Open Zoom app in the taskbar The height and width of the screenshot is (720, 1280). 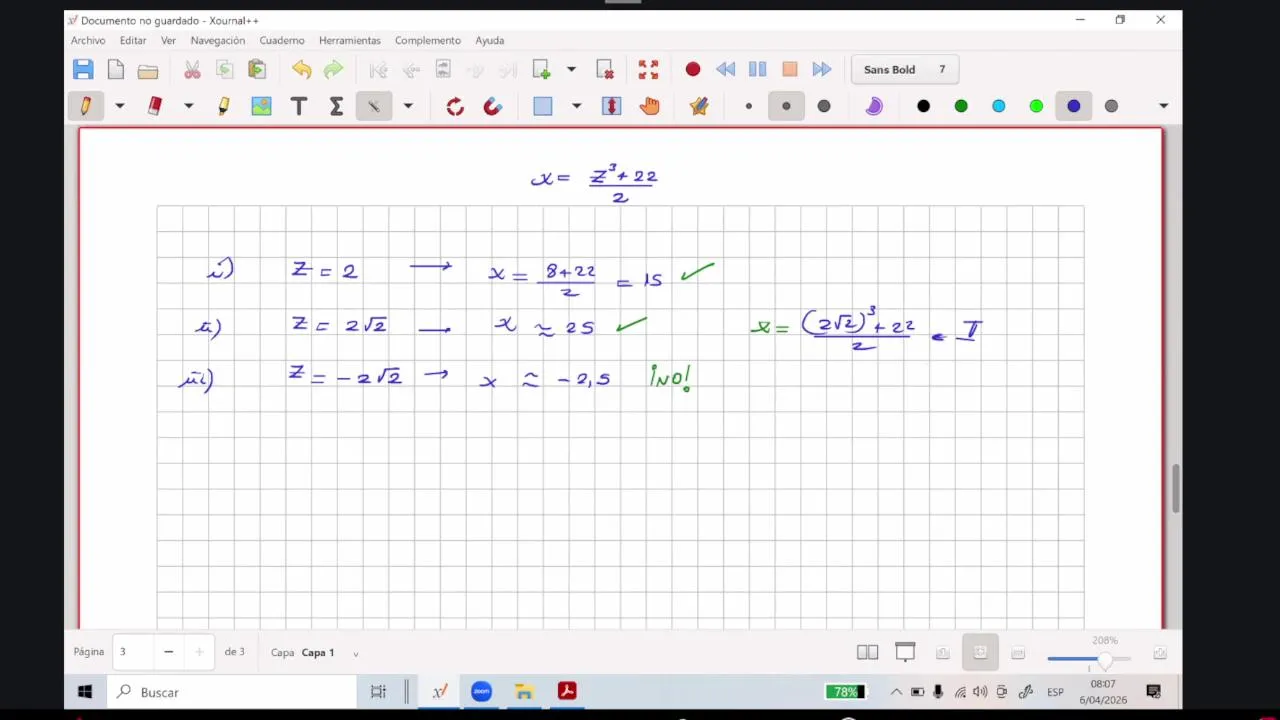click(x=481, y=691)
